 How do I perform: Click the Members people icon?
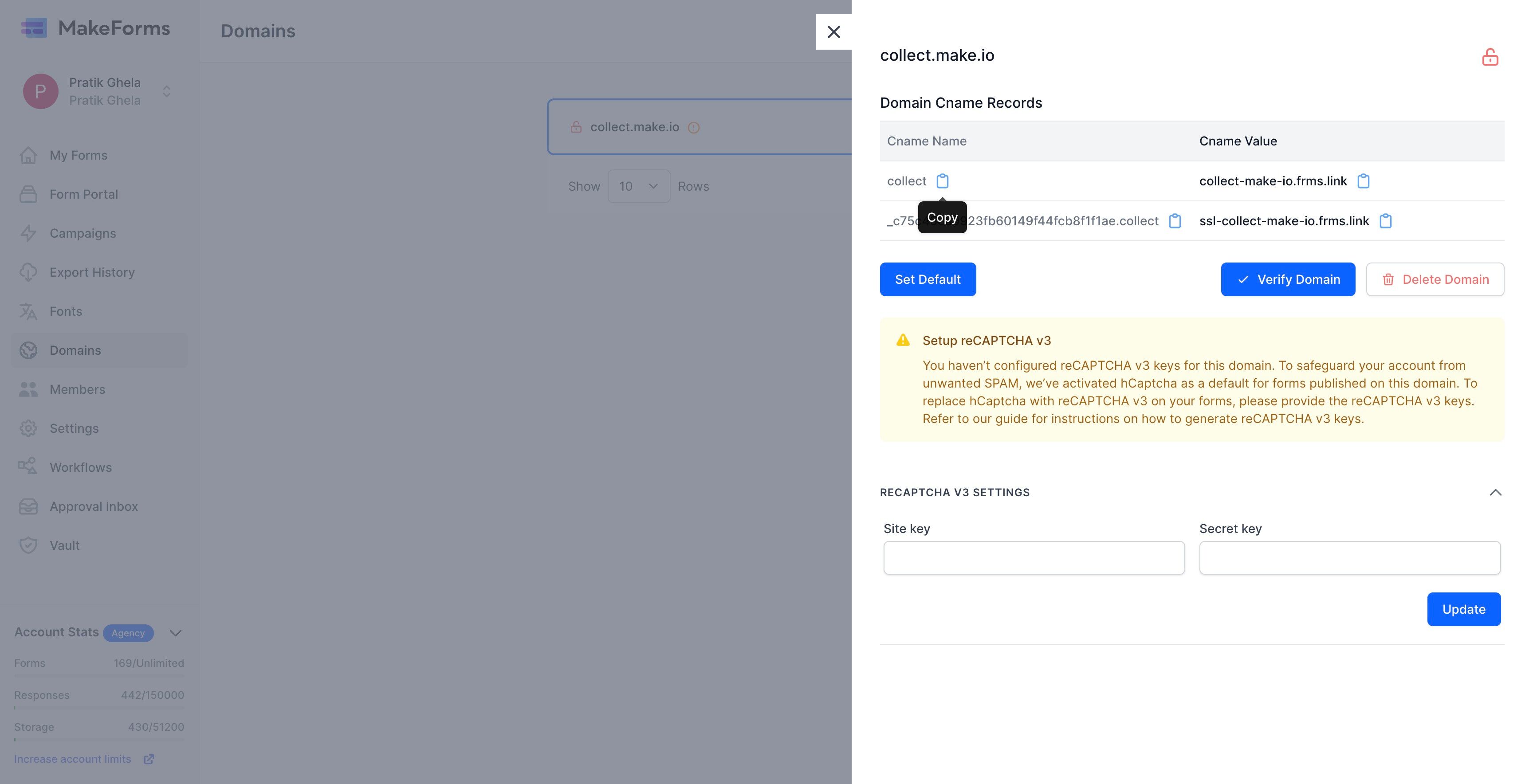[28, 389]
